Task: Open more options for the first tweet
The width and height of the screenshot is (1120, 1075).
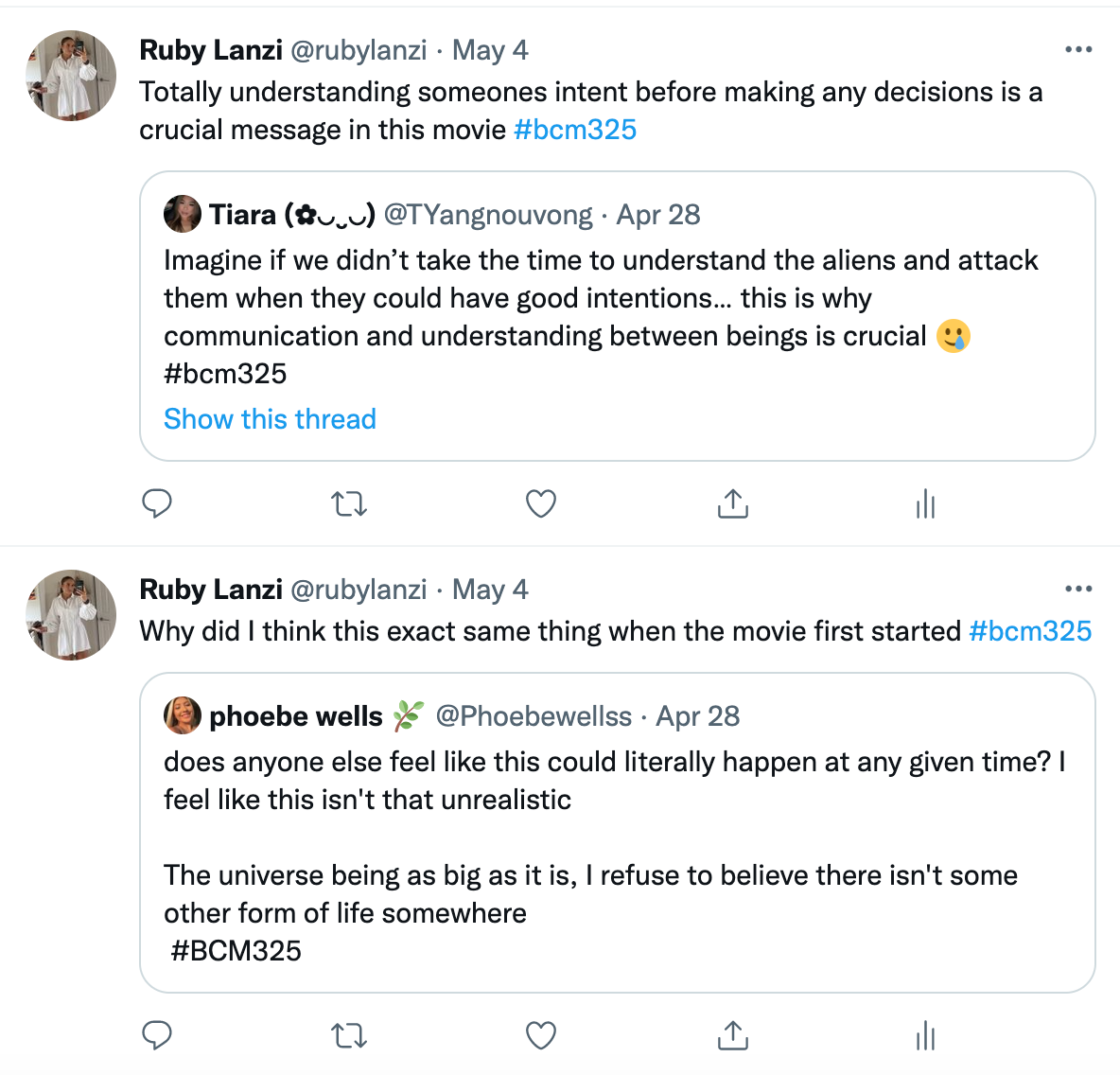Action: (1078, 50)
